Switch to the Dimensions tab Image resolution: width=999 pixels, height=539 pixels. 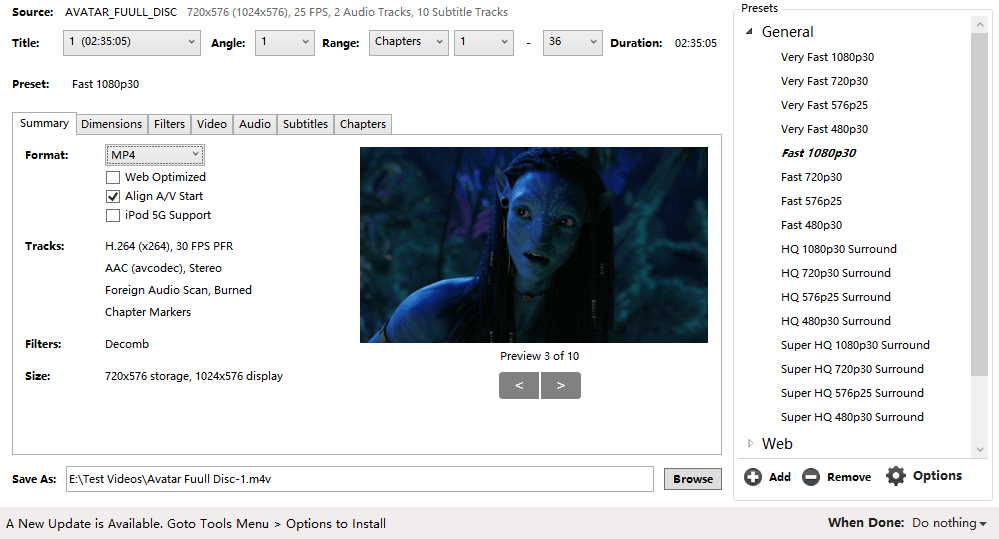(x=111, y=124)
